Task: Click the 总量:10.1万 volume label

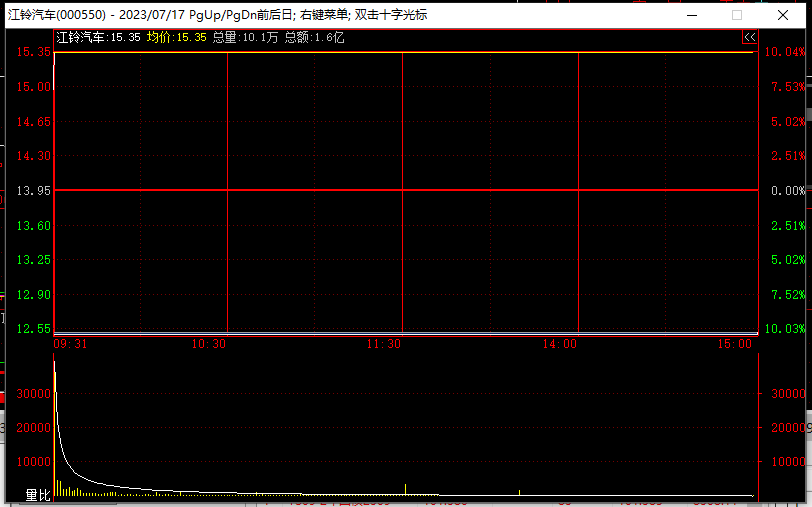Action: pyautogui.click(x=245, y=37)
